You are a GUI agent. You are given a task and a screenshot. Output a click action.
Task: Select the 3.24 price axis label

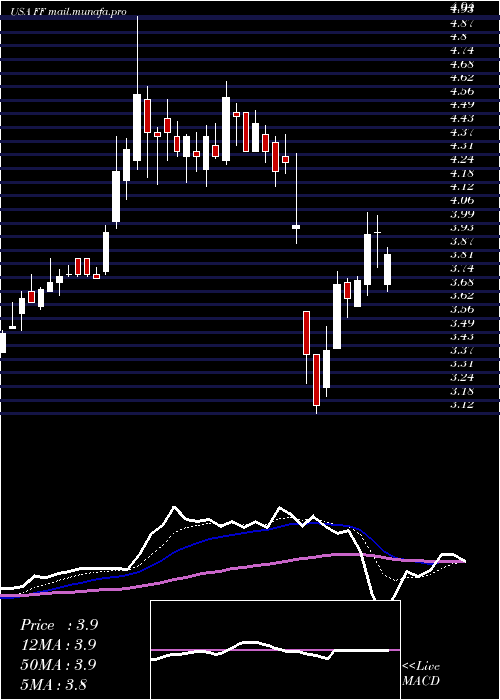click(462, 377)
